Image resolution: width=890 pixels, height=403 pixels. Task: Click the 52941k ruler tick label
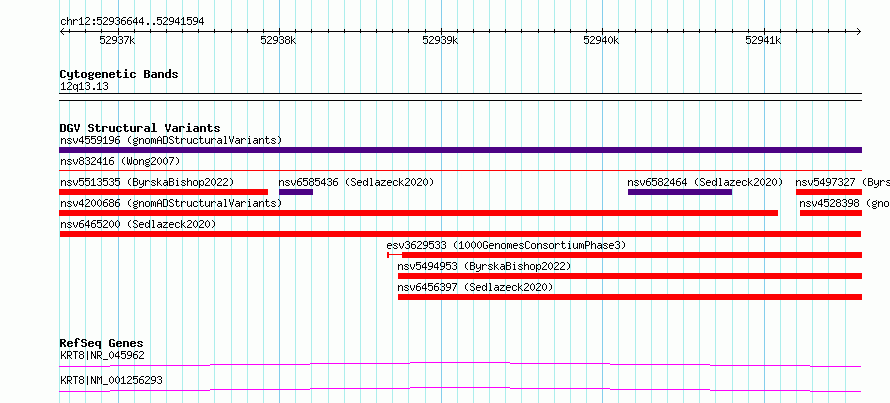pos(763,40)
